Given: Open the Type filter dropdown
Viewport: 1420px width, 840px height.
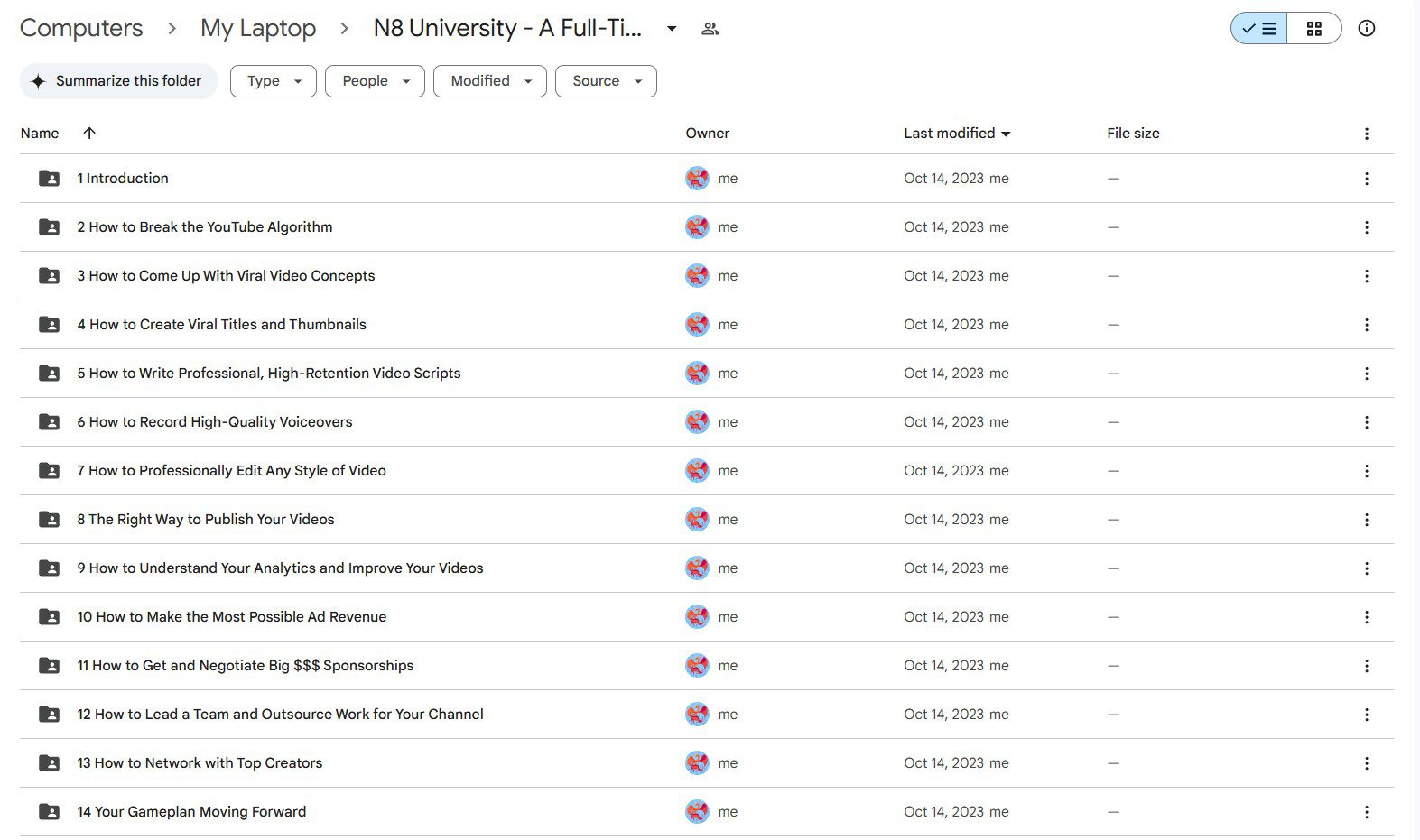Looking at the screenshot, I should 274,81.
